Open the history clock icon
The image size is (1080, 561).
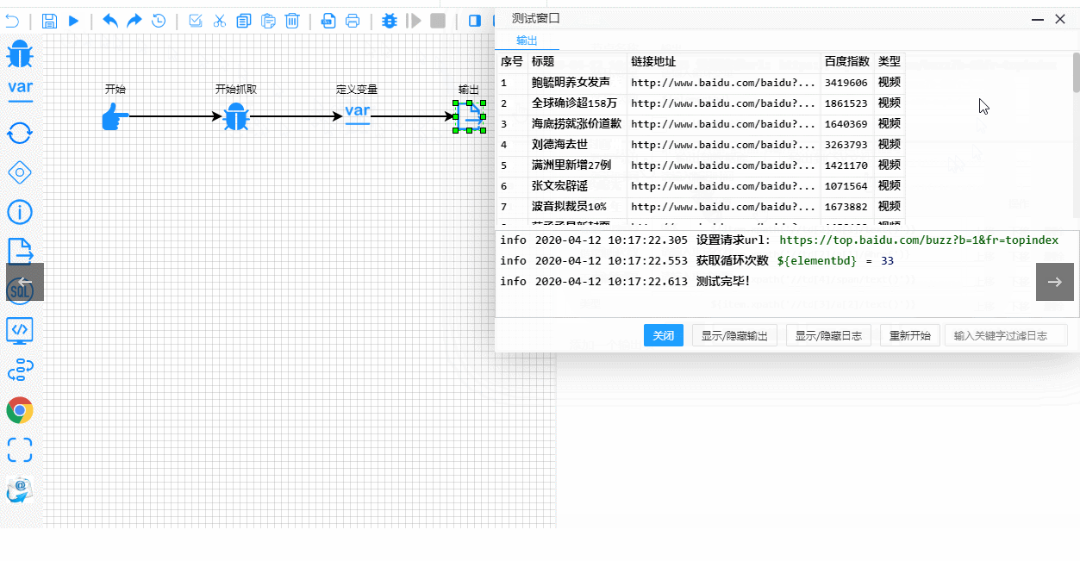pyautogui.click(x=158, y=21)
